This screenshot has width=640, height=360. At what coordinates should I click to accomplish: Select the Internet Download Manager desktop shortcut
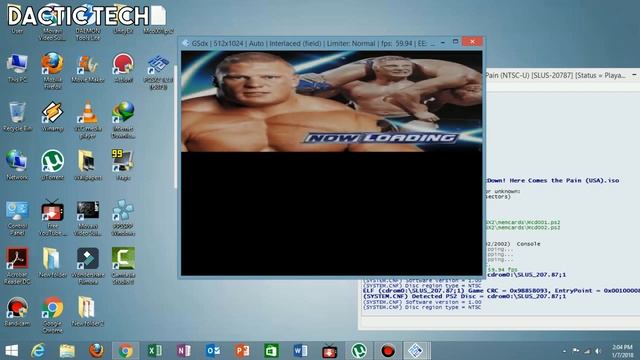pyautogui.click(x=123, y=119)
